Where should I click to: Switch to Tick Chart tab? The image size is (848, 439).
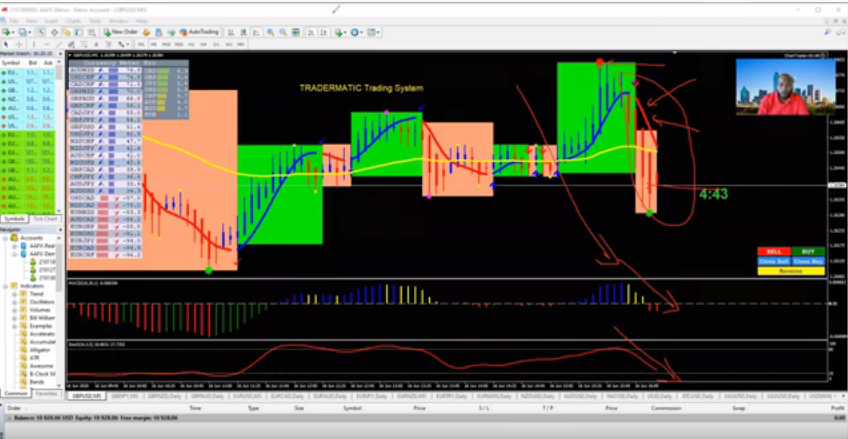45,219
